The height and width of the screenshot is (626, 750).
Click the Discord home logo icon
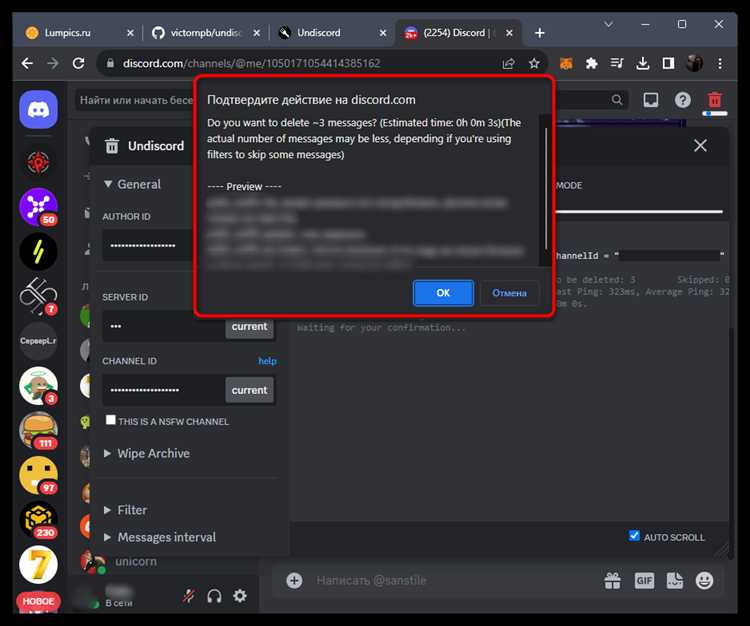38,110
